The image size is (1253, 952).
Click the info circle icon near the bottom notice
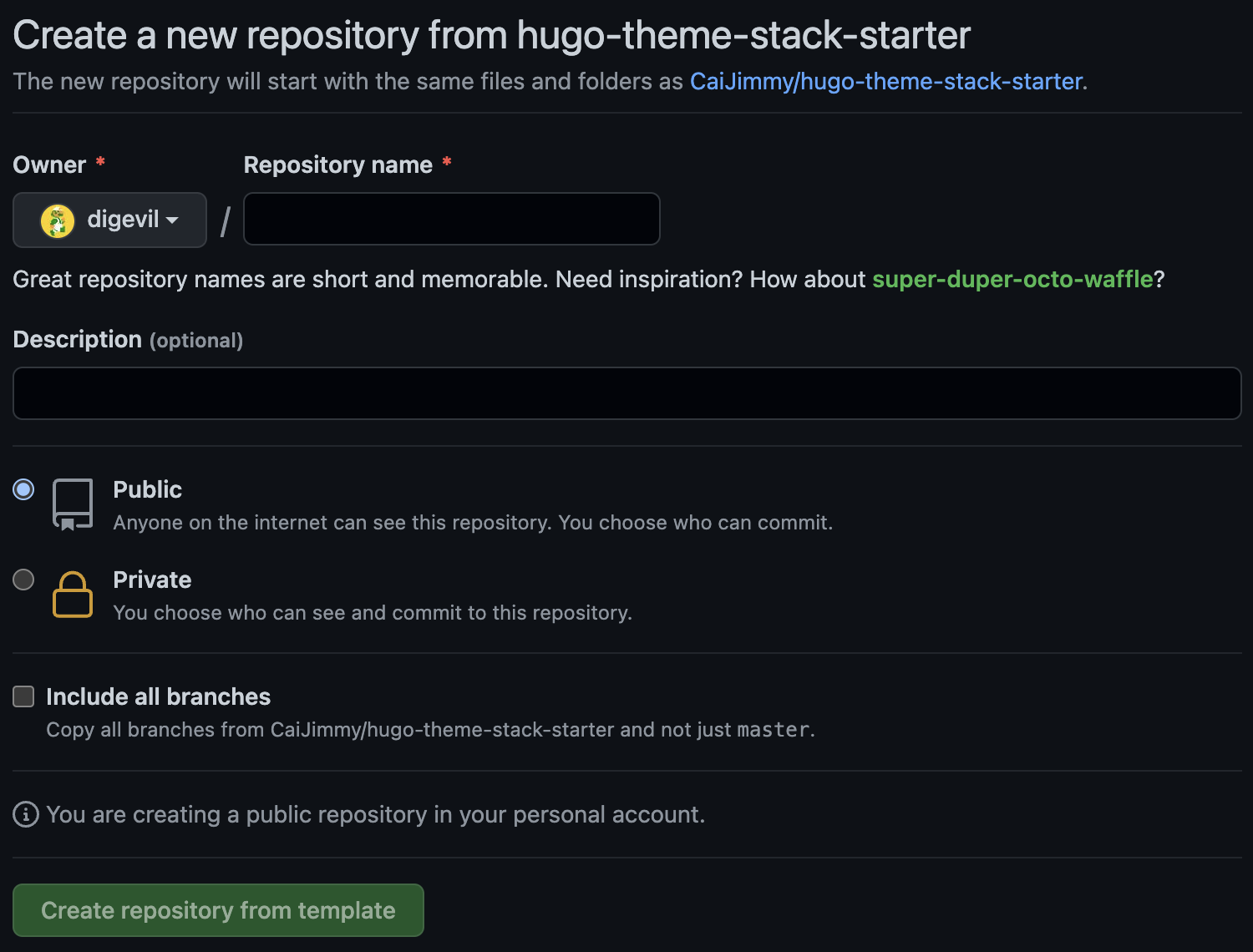tap(26, 814)
